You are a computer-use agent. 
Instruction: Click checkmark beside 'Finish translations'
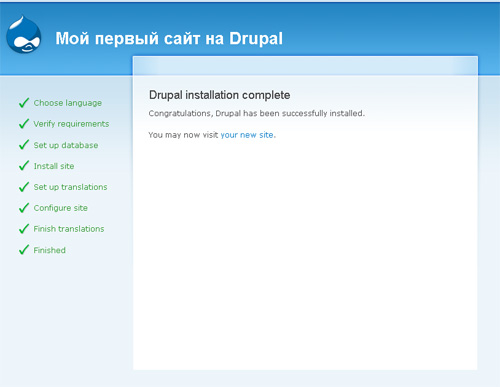[x=24, y=229]
